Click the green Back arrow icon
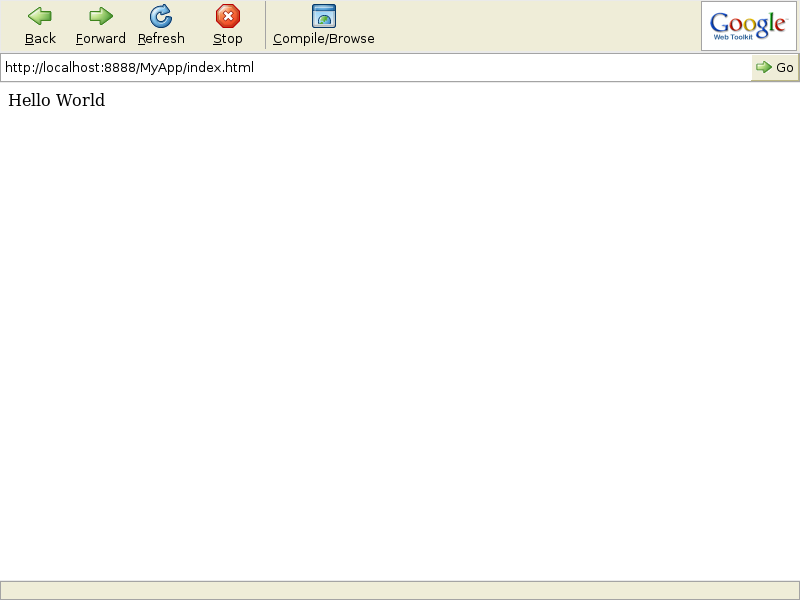Image resolution: width=800 pixels, height=600 pixels. click(40, 16)
